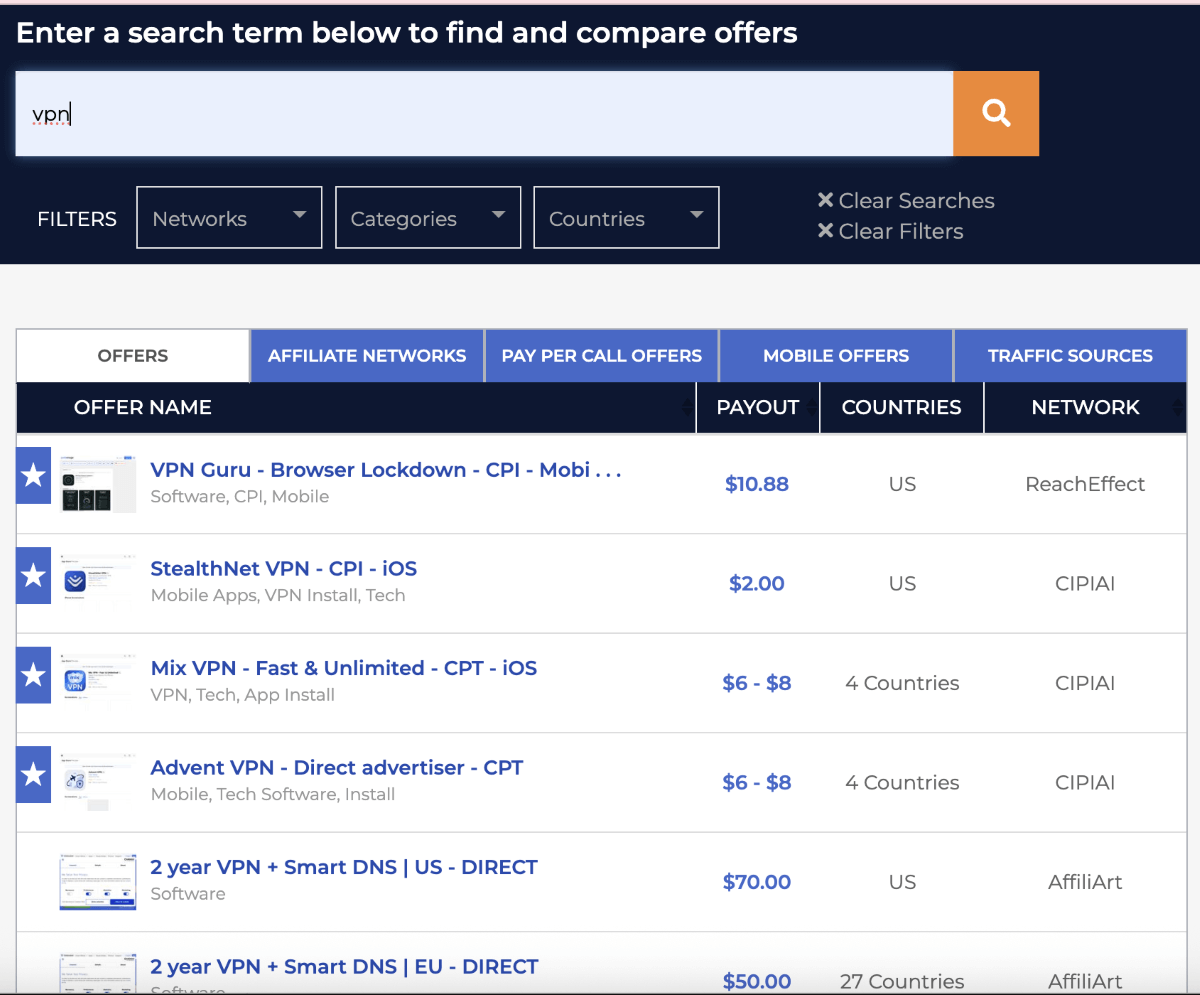This screenshot has width=1200, height=995.
Task: Click the VPN Guru offer thumbnail
Action: coord(98,483)
